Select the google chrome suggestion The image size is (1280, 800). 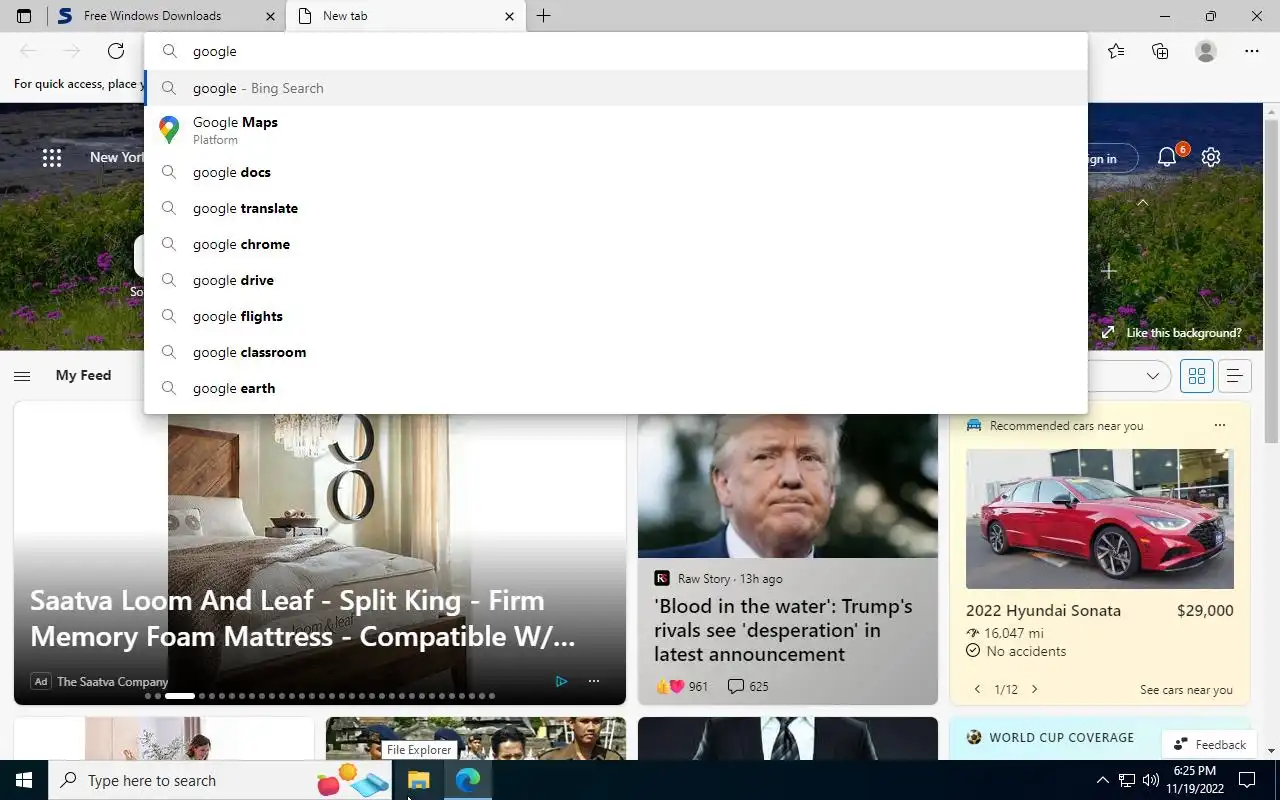click(616, 244)
